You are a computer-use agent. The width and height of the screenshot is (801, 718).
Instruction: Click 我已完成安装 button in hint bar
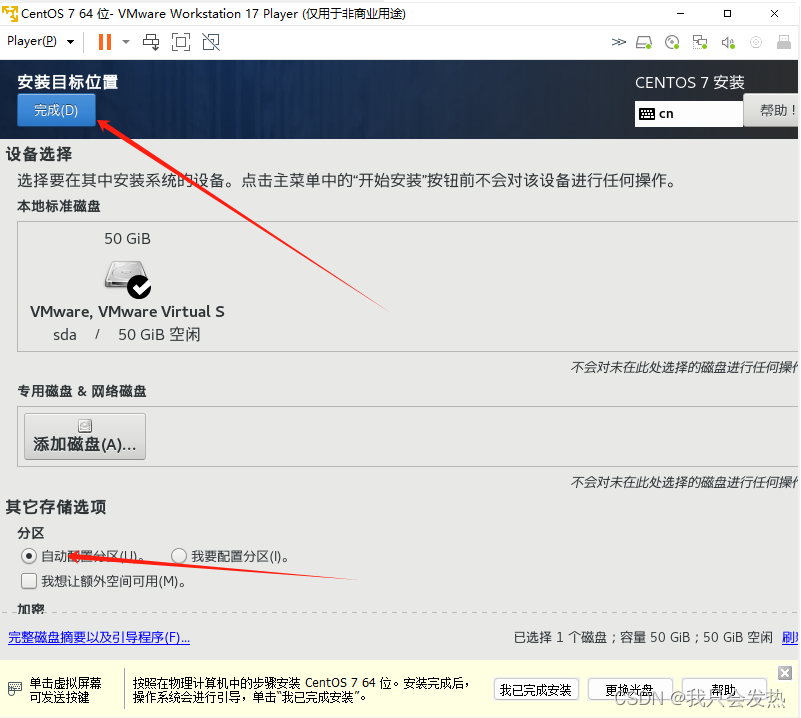click(535, 690)
